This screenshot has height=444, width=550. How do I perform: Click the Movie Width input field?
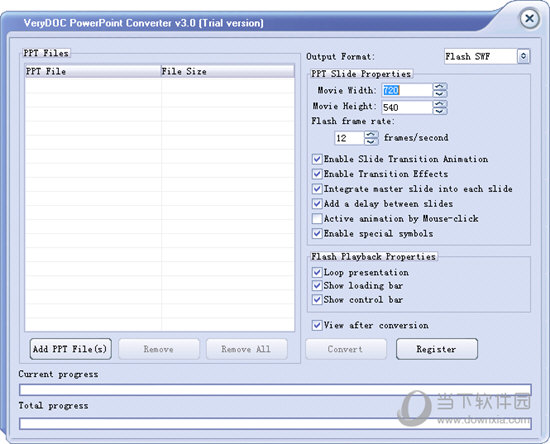407,90
